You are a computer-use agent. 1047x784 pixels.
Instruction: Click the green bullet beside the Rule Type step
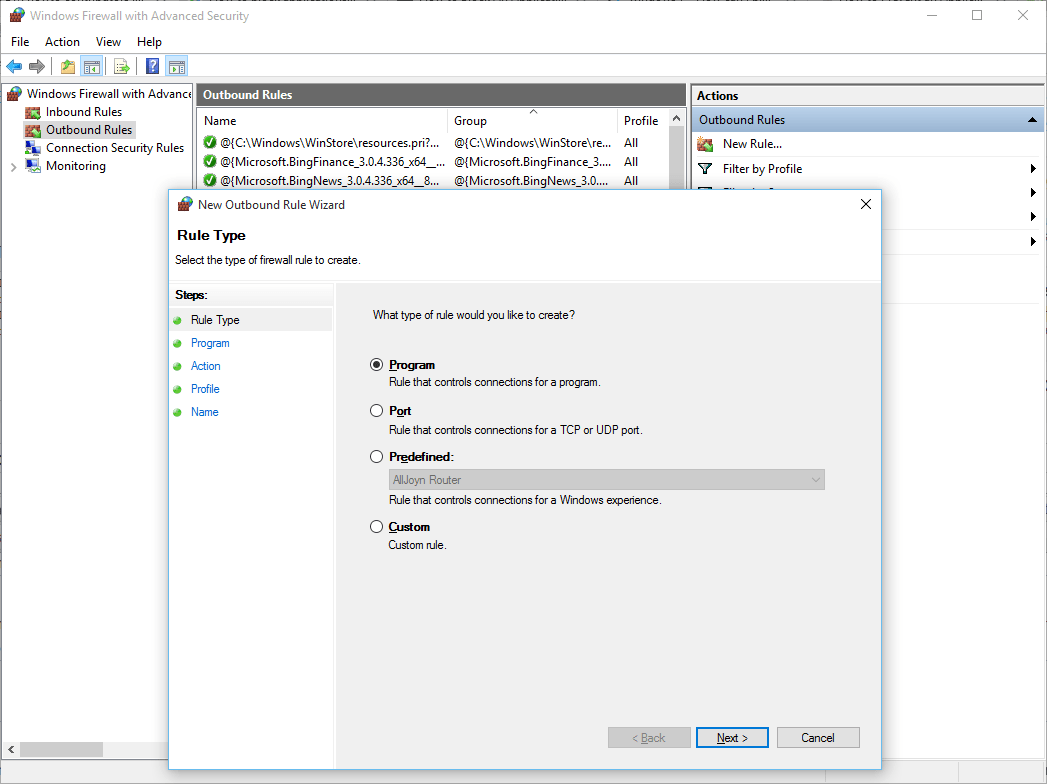click(177, 321)
